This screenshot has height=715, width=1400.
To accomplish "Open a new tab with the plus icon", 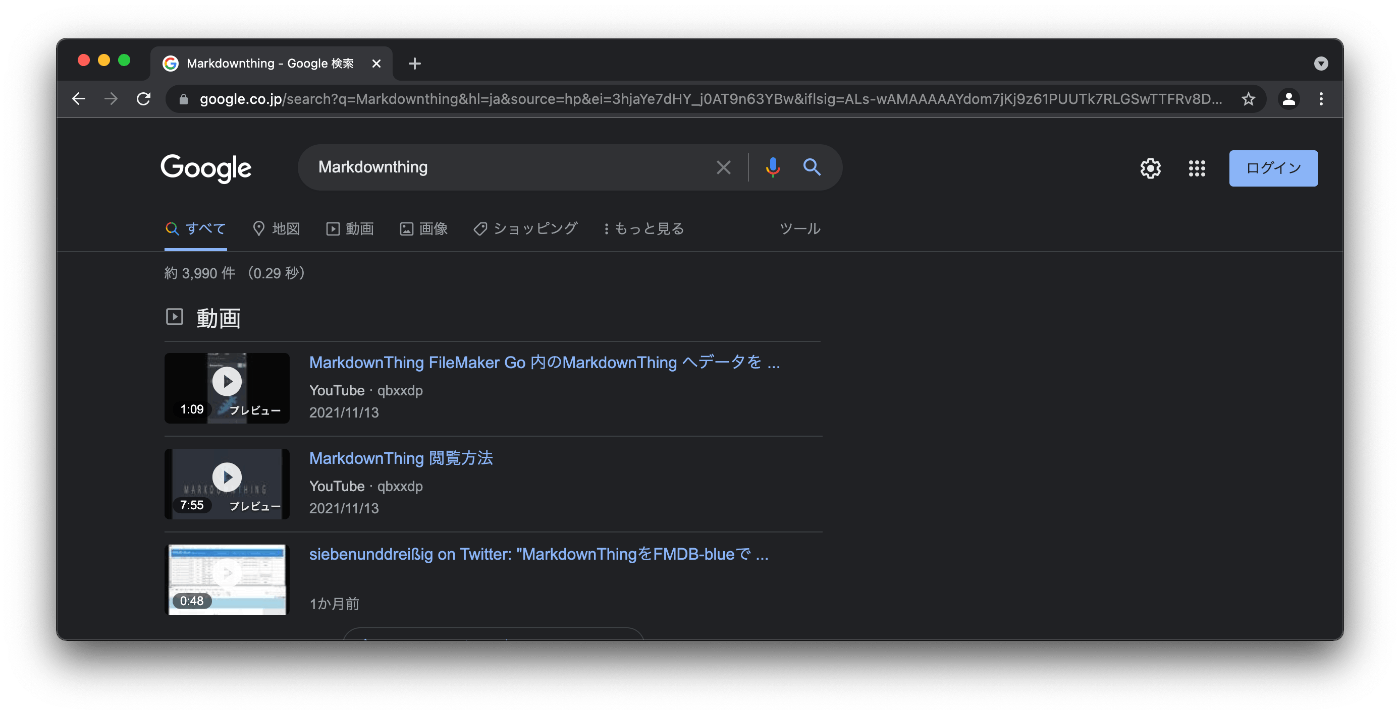I will (415, 63).
